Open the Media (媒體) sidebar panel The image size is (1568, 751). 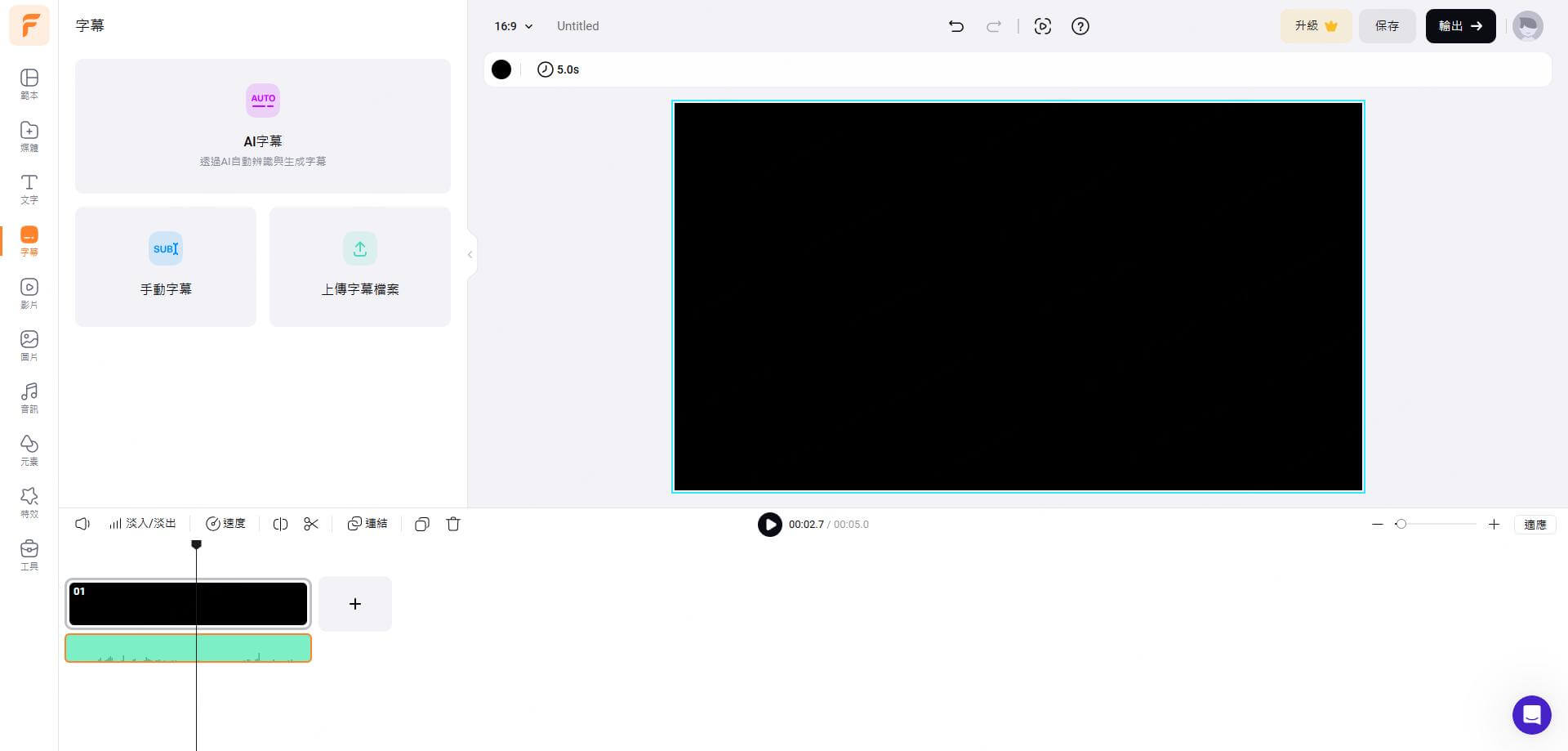tap(29, 136)
